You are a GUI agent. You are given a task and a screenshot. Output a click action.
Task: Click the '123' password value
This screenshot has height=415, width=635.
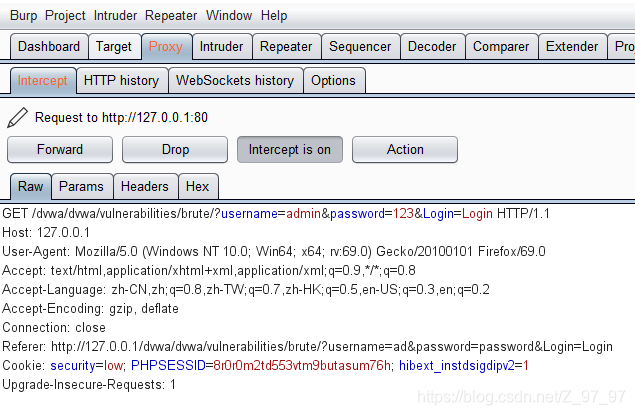(x=403, y=213)
